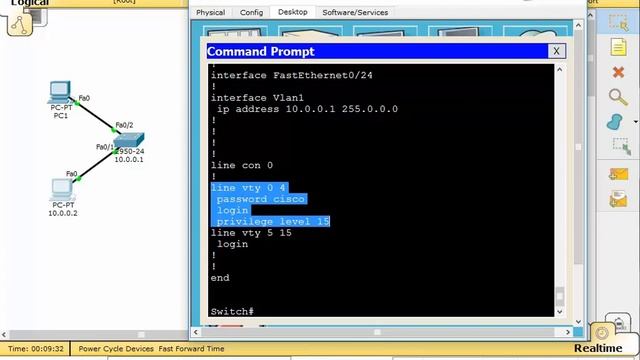The width and height of the screenshot is (640, 360).
Task: Click Fast Forward Time
Action: [191, 349]
